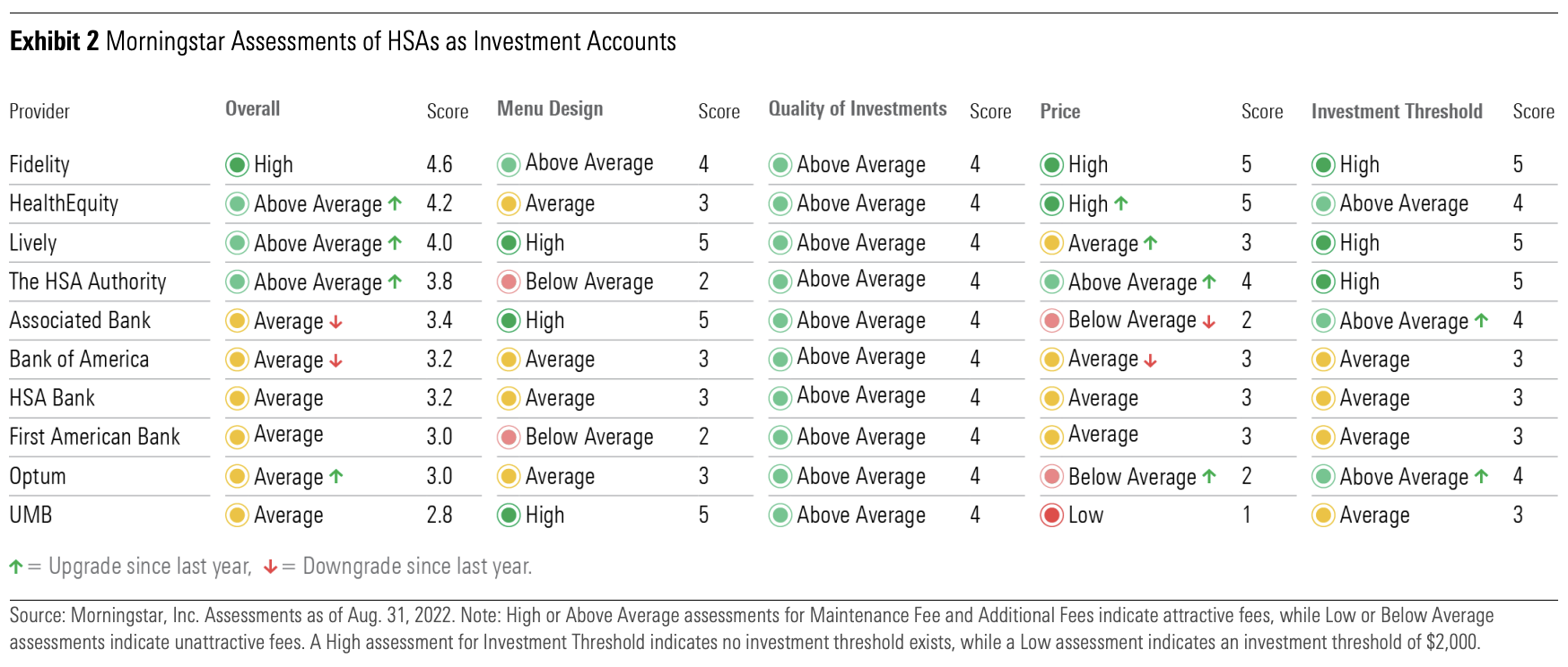Screen dimensions: 1568x667
Task: Click the Investment Threshold column header
Action: tap(1396, 111)
